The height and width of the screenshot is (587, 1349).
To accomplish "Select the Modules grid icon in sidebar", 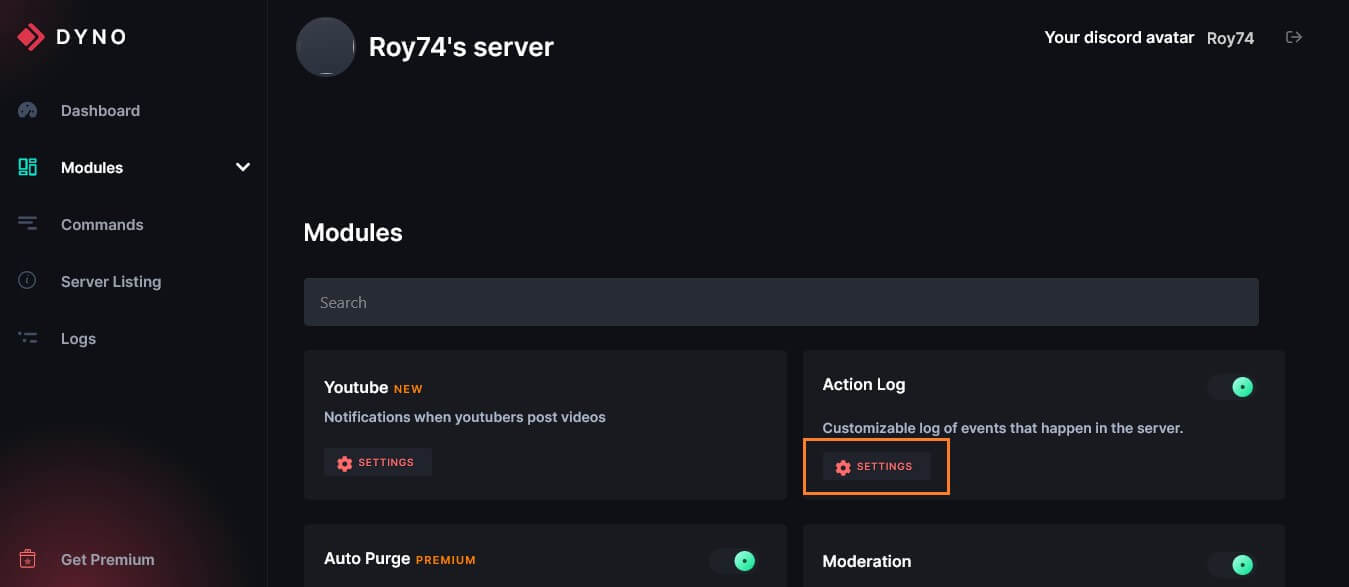I will (x=28, y=167).
